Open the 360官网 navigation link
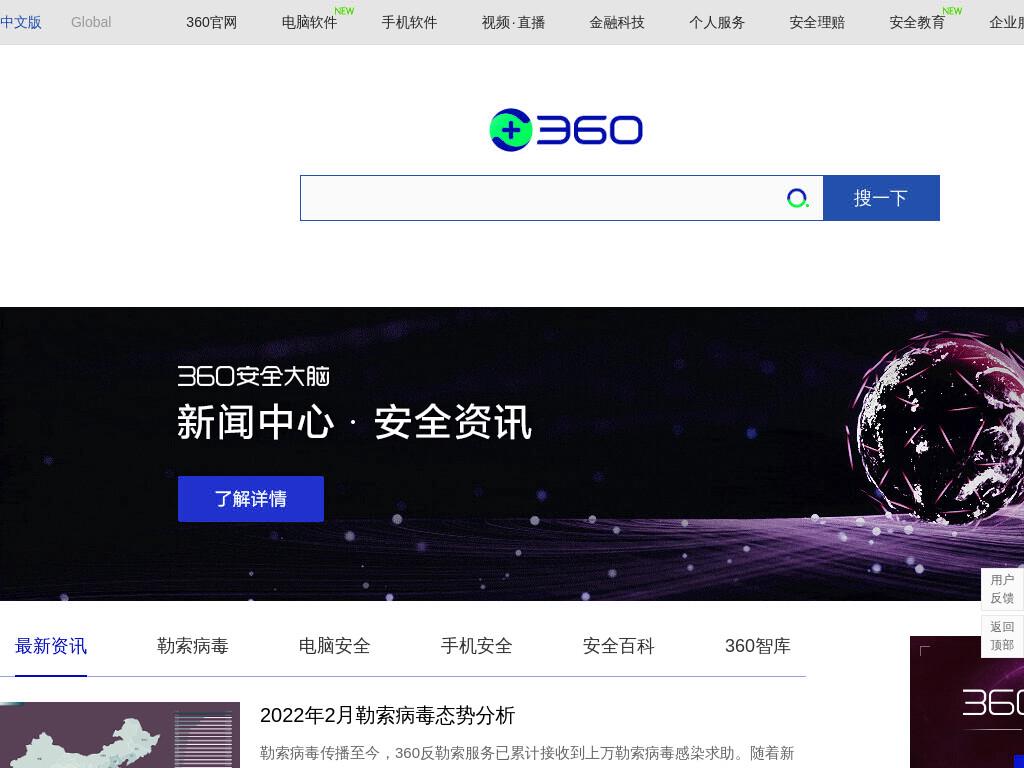This screenshot has height=768, width=1024. 212,22
